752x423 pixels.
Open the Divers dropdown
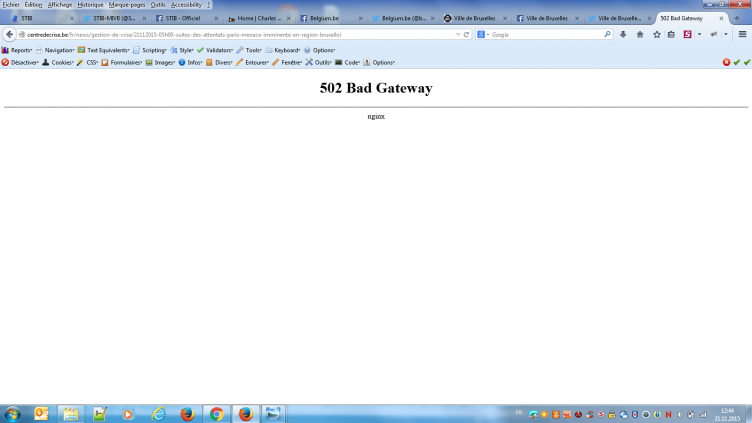point(219,62)
